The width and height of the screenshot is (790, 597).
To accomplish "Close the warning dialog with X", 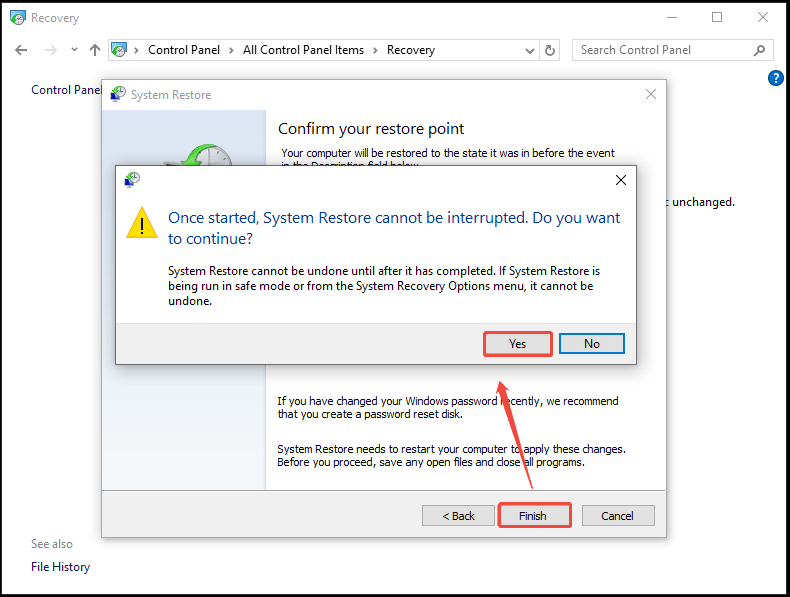I will 621,180.
